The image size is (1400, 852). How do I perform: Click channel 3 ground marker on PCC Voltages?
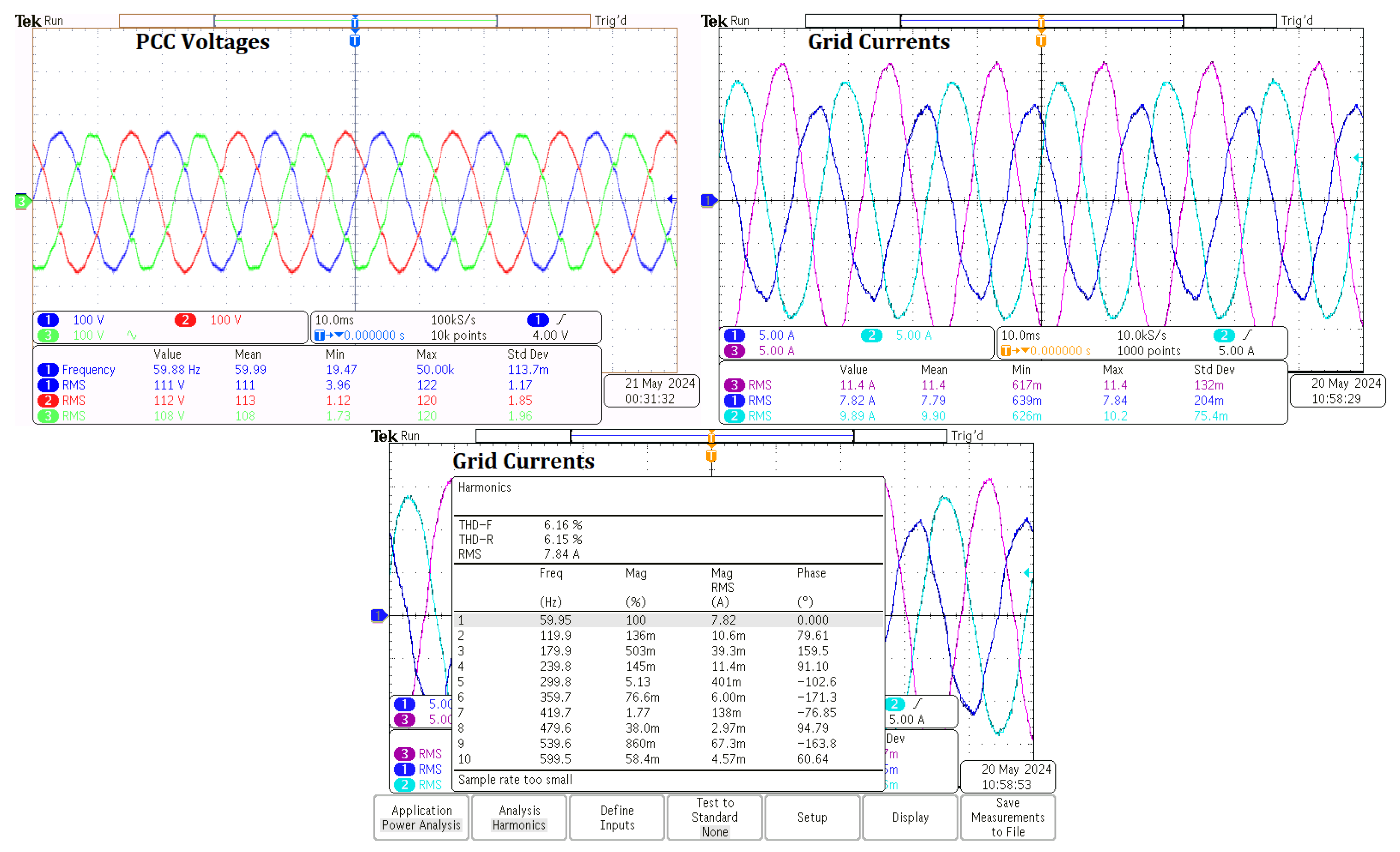coord(21,201)
